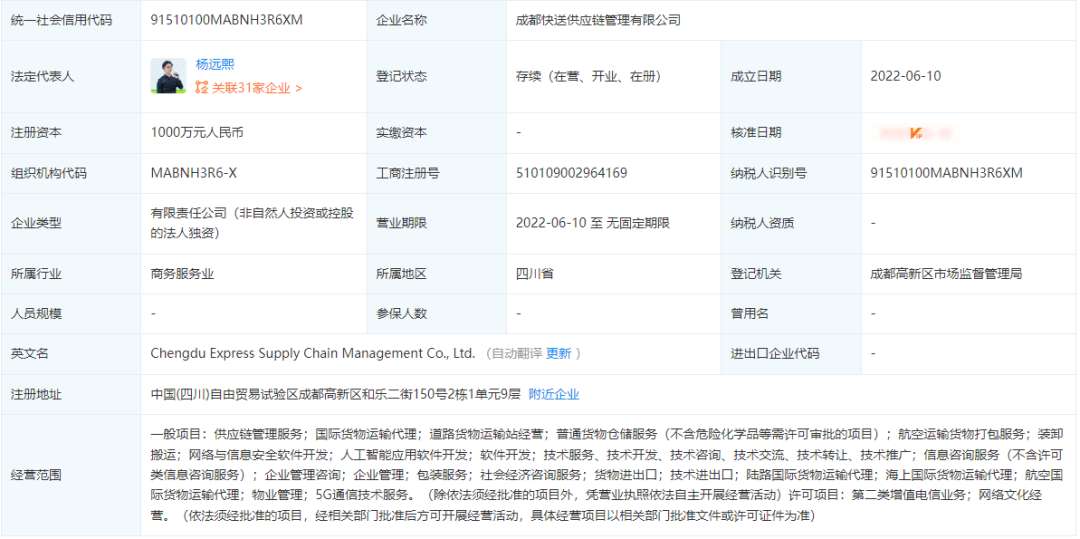The height and width of the screenshot is (539, 1080).
Task: Select business registration number 510109002964169
Action: 571,173
